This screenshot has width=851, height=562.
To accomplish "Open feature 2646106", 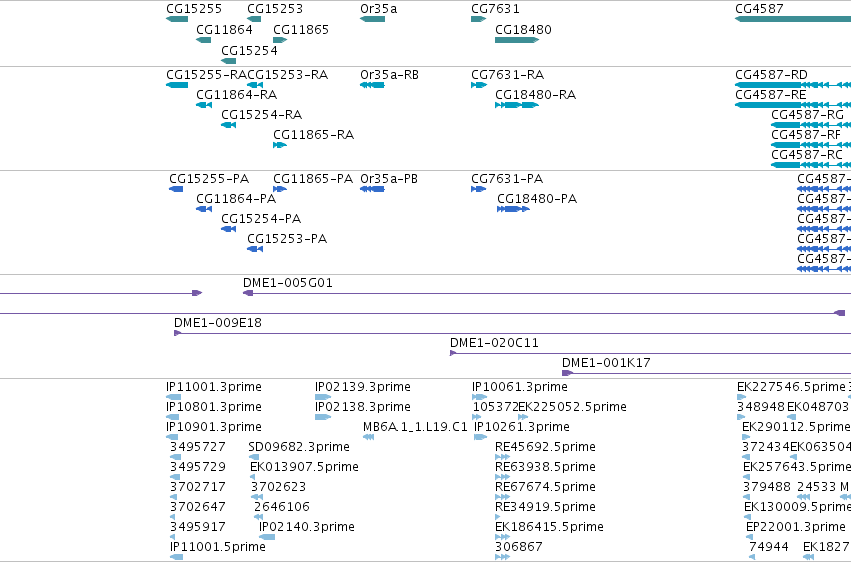I will click(x=282, y=507).
